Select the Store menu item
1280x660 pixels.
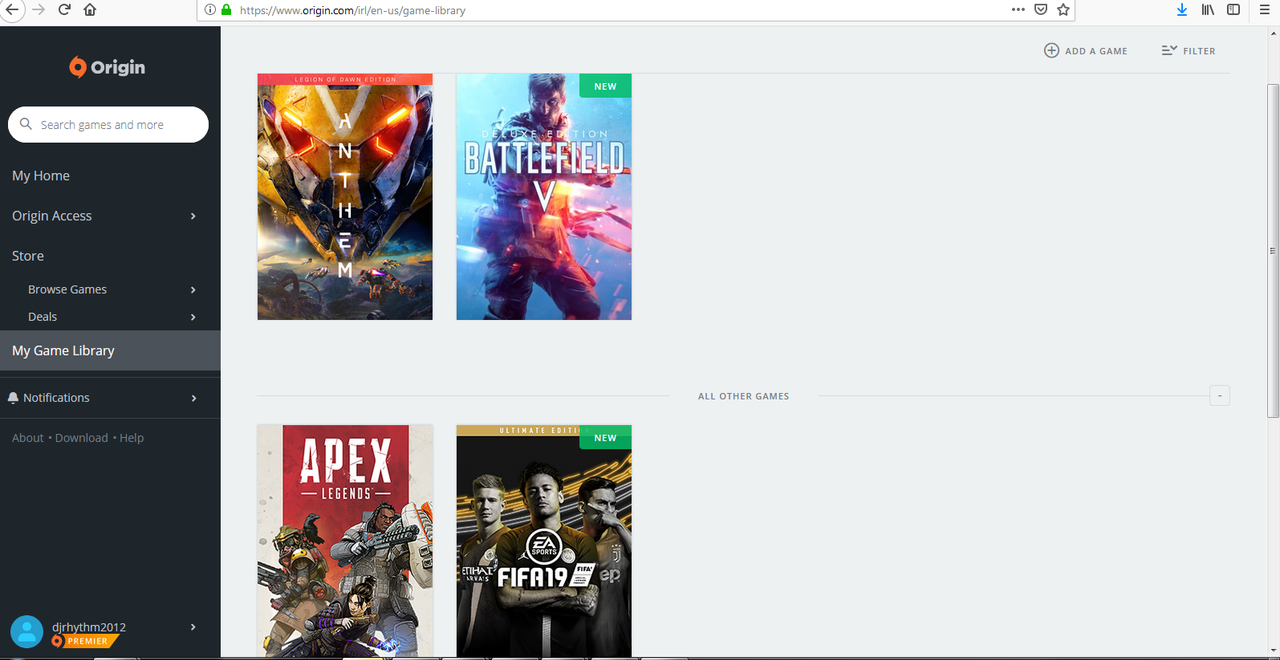click(28, 256)
